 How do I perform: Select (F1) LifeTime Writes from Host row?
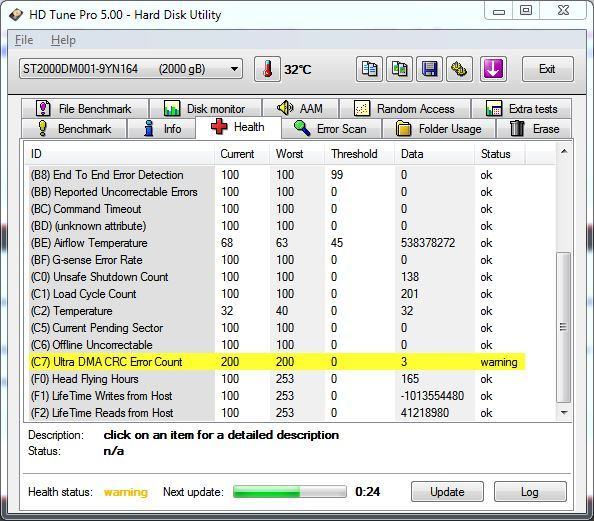coord(277,396)
